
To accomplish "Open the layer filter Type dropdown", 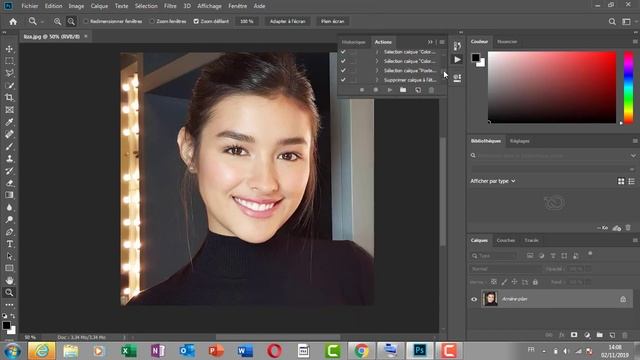I will click(493, 256).
